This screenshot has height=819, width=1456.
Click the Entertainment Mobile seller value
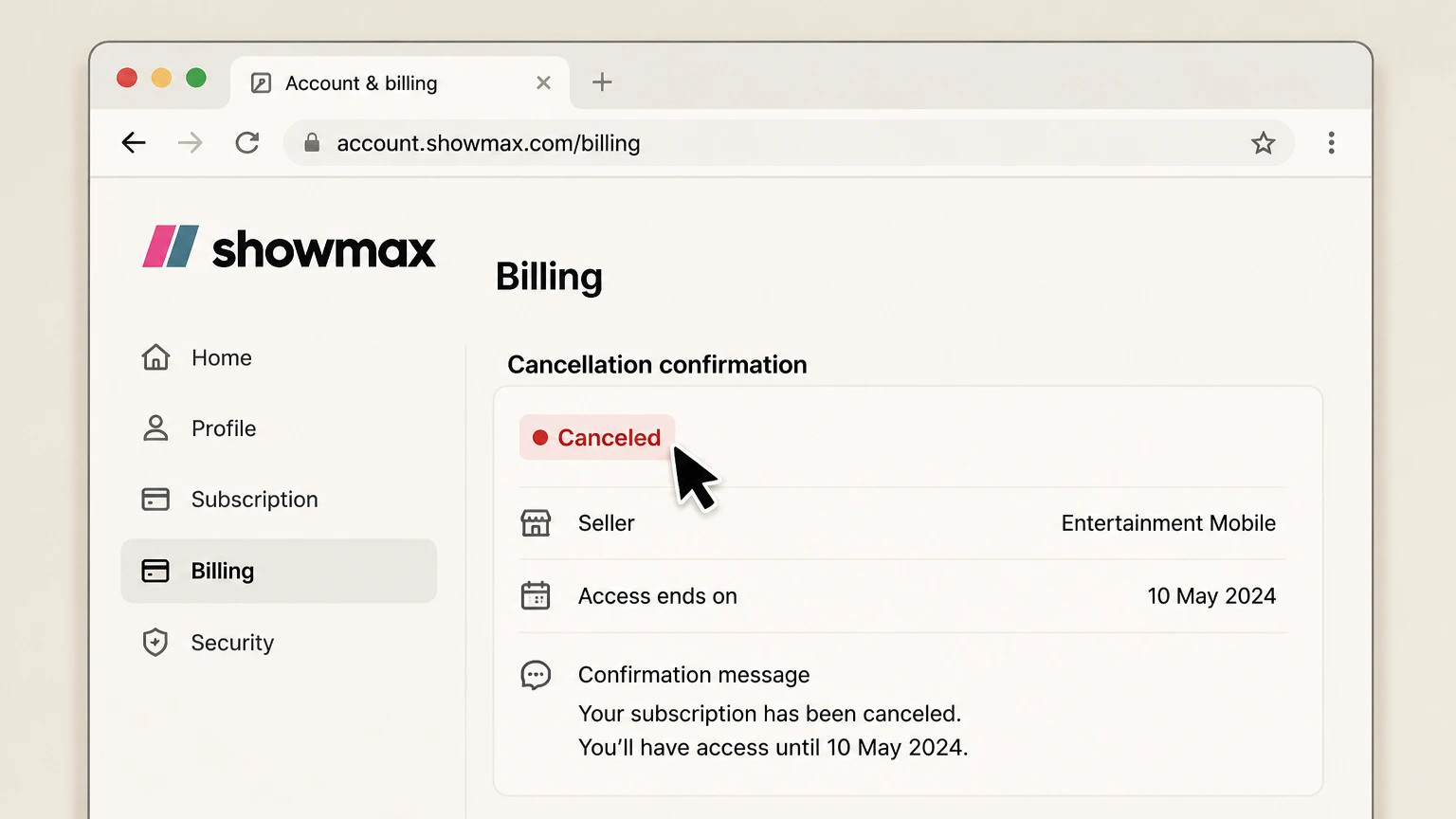(1168, 523)
